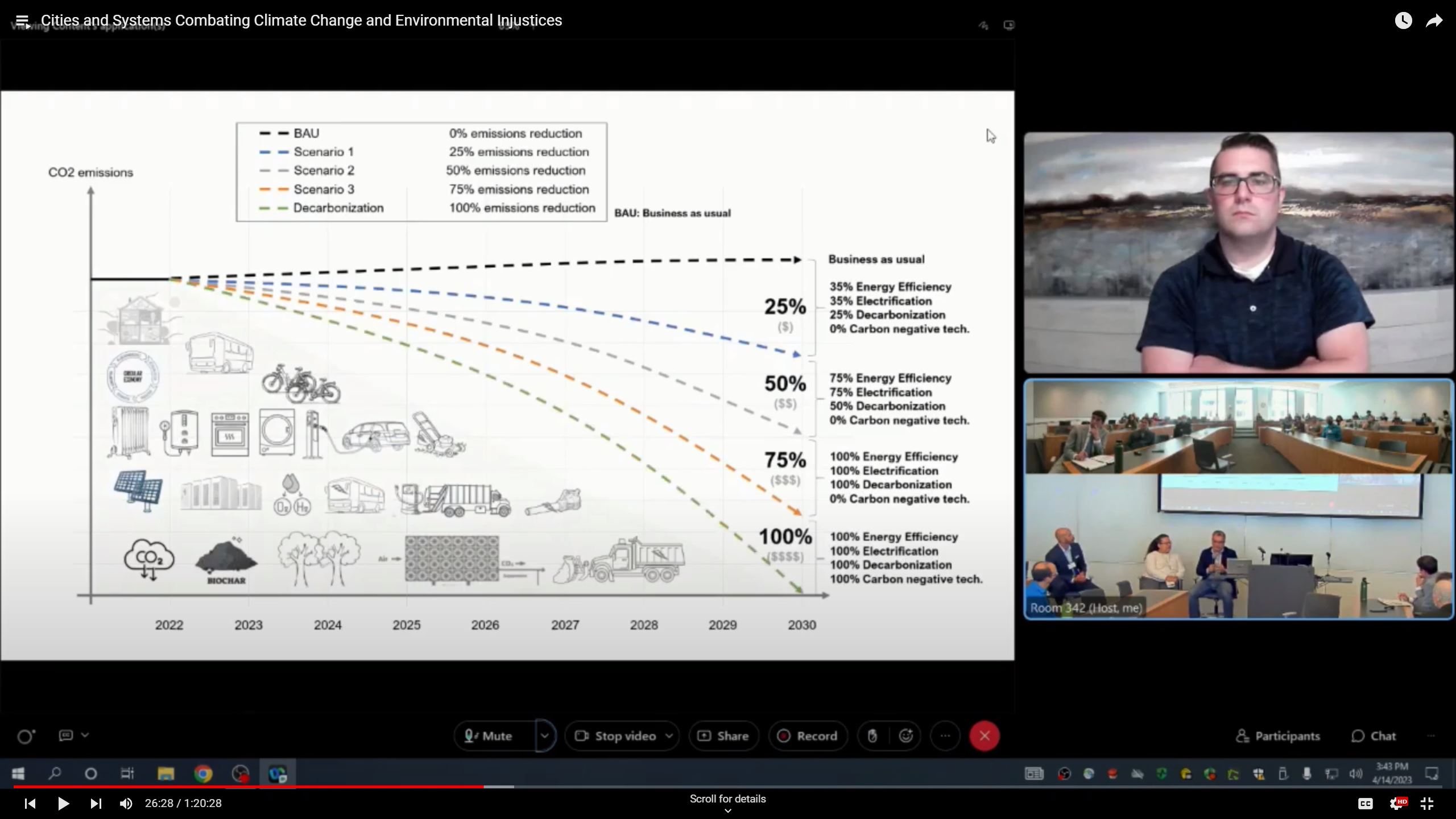The image size is (1456, 819).
Task: Open OBS Studio taskbar icon
Action: [241, 773]
